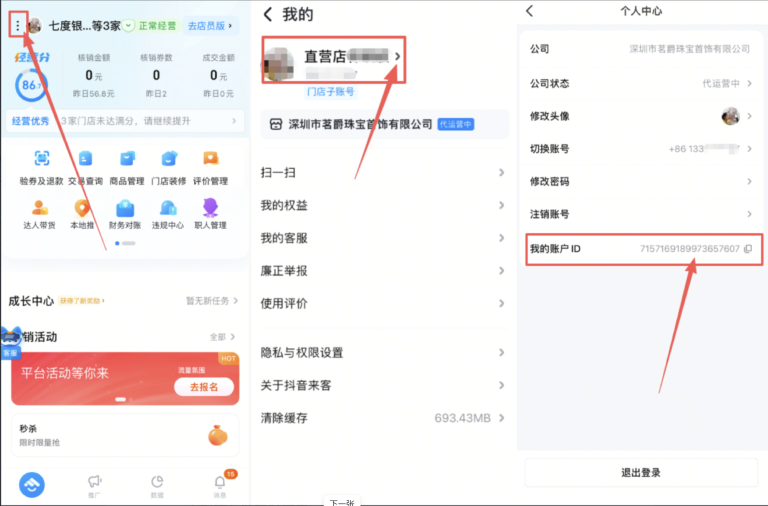Tap the 门店子账号 tag
This screenshot has width=768, height=506.
(331, 92)
